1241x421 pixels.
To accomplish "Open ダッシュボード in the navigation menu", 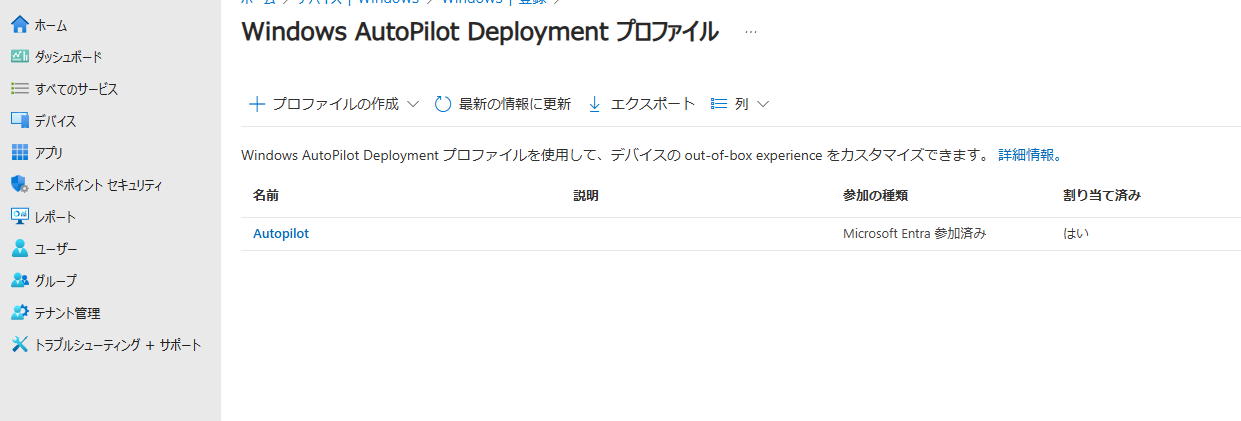I will point(68,57).
